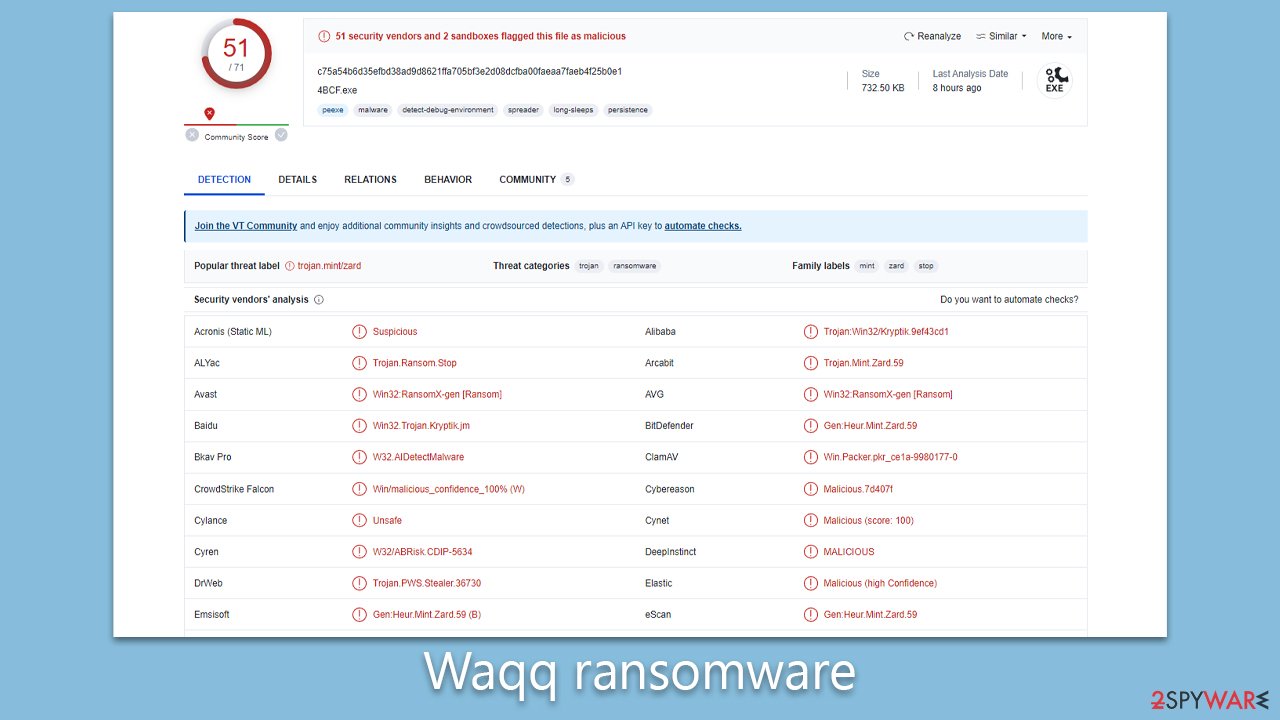Select the 'ransomware' threat category chip
1280x720 pixels.
point(634,266)
